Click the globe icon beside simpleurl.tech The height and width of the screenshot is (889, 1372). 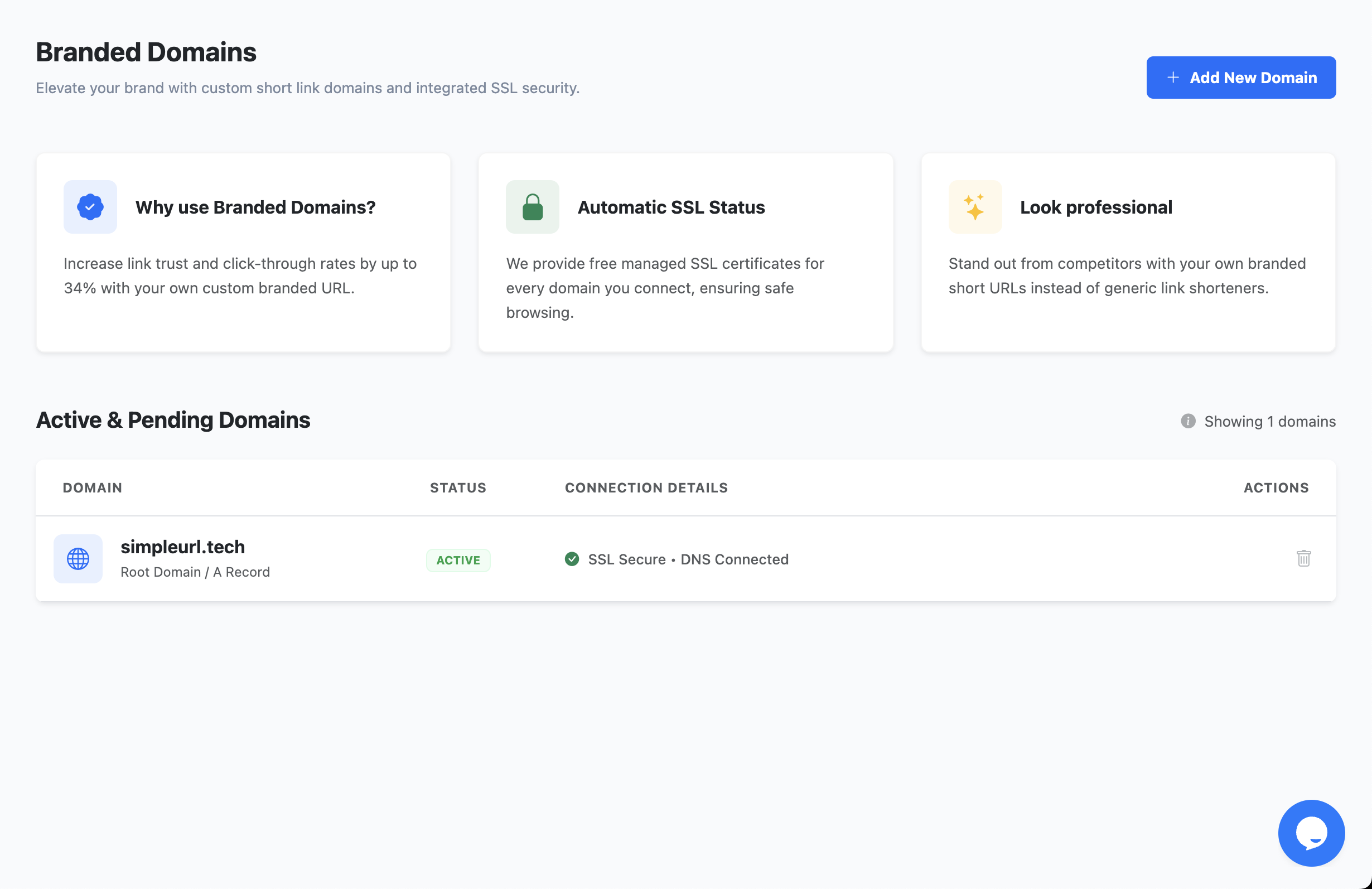click(78, 559)
